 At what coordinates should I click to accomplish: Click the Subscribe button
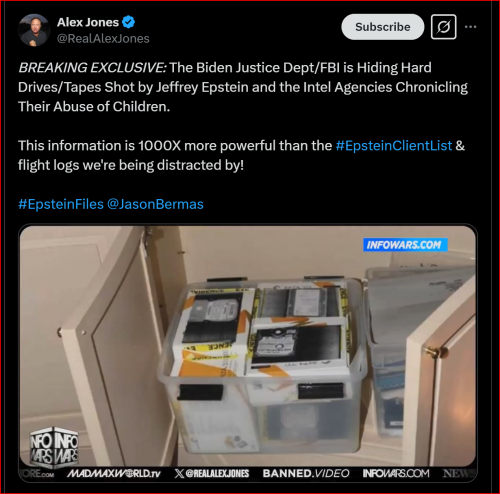click(382, 27)
